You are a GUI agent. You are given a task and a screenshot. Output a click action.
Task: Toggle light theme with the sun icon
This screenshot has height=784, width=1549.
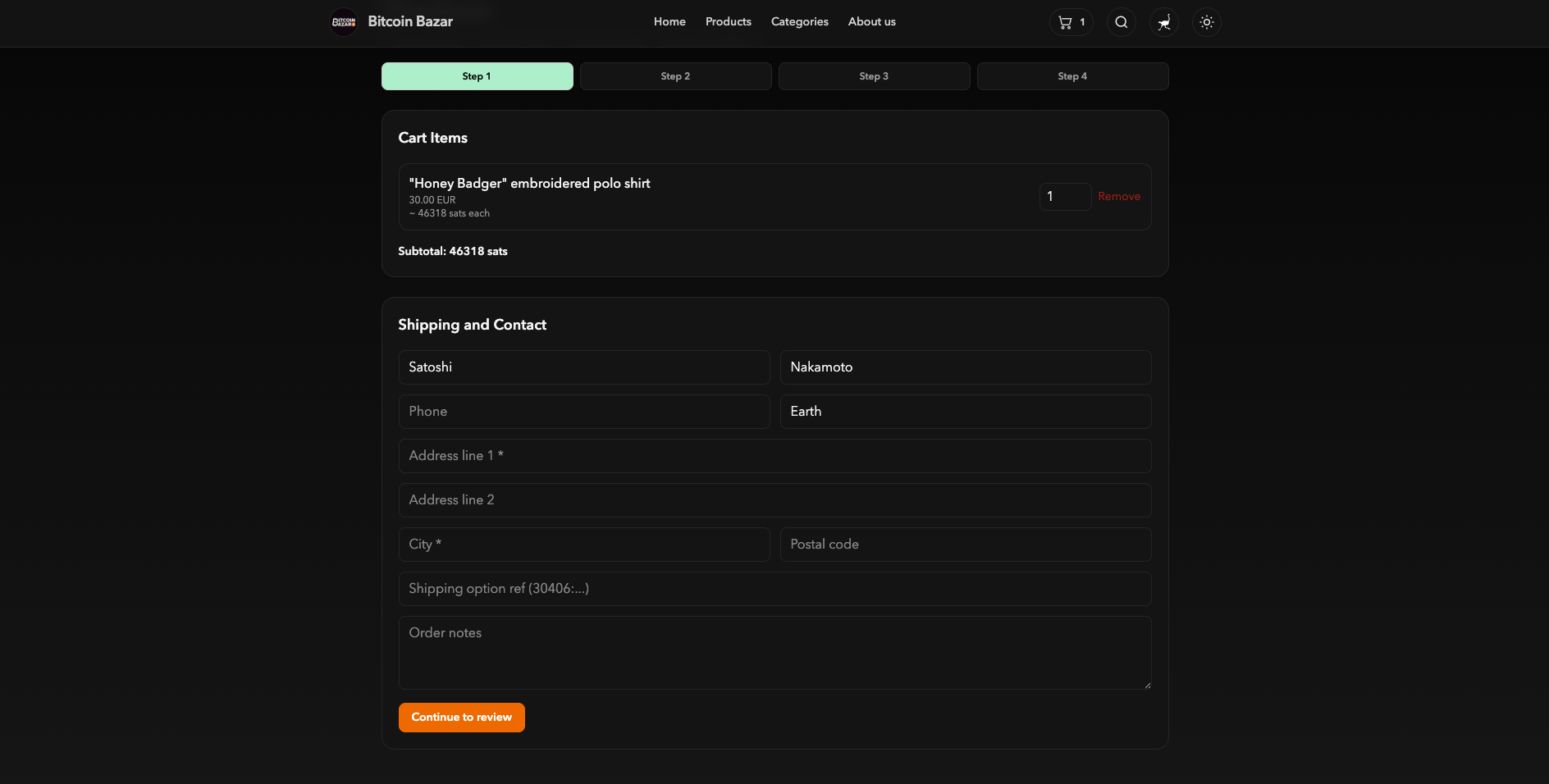point(1207,22)
